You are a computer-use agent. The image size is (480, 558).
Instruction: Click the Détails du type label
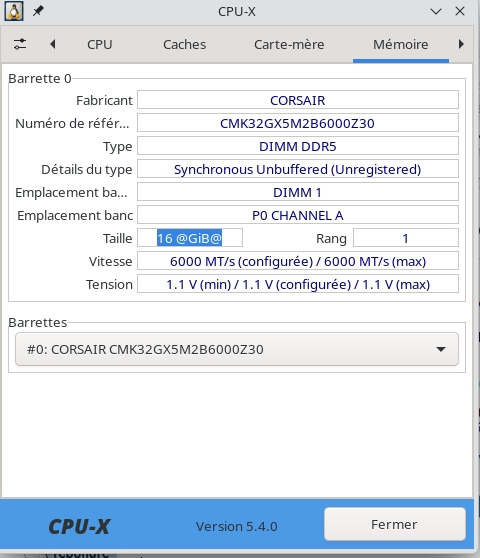pos(87,169)
